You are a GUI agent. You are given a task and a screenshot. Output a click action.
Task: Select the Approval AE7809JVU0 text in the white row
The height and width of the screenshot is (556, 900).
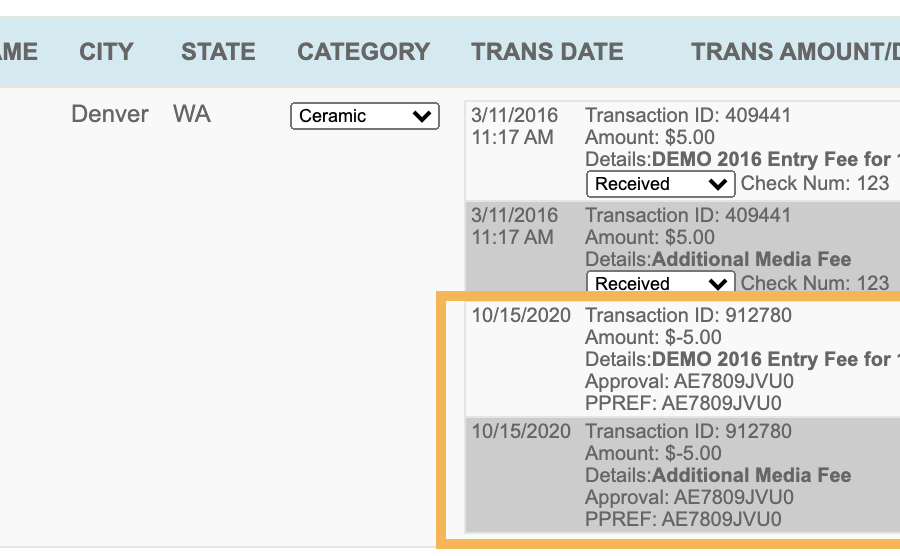689,381
